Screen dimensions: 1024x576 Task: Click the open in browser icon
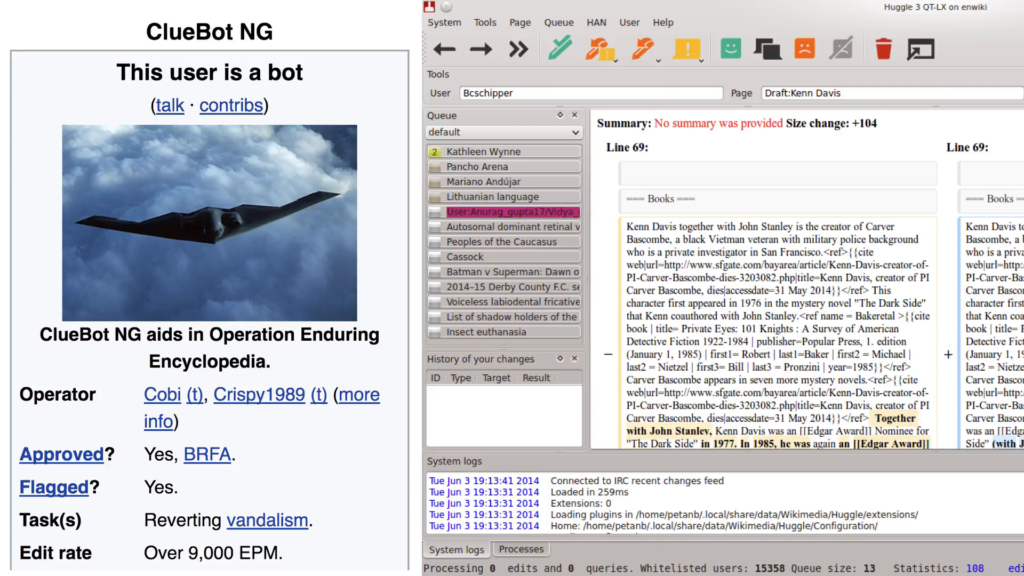[921, 49]
